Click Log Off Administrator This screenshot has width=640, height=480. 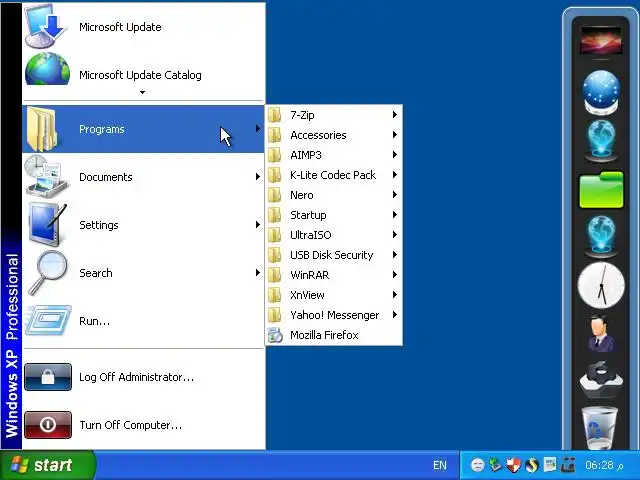click(144, 377)
